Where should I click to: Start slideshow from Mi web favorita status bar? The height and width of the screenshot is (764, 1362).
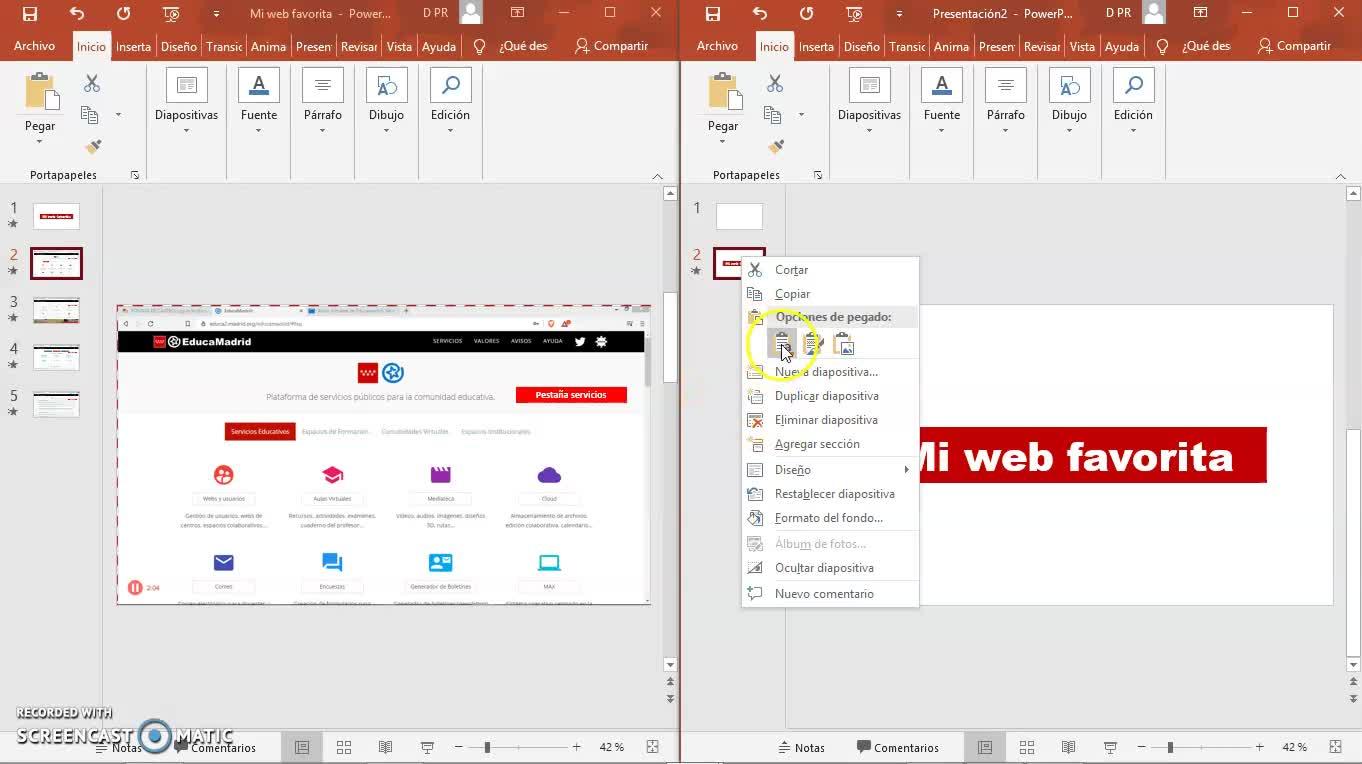(x=427, y=747)
